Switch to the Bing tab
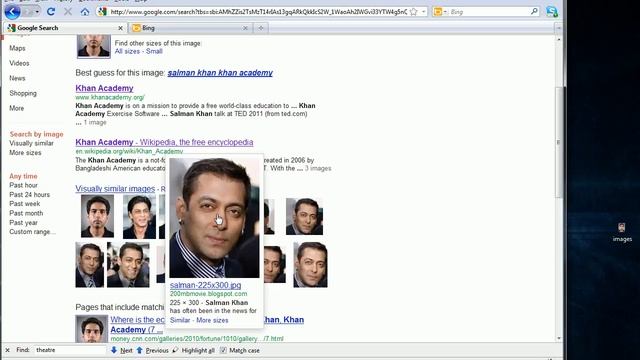 click(189, 28)
